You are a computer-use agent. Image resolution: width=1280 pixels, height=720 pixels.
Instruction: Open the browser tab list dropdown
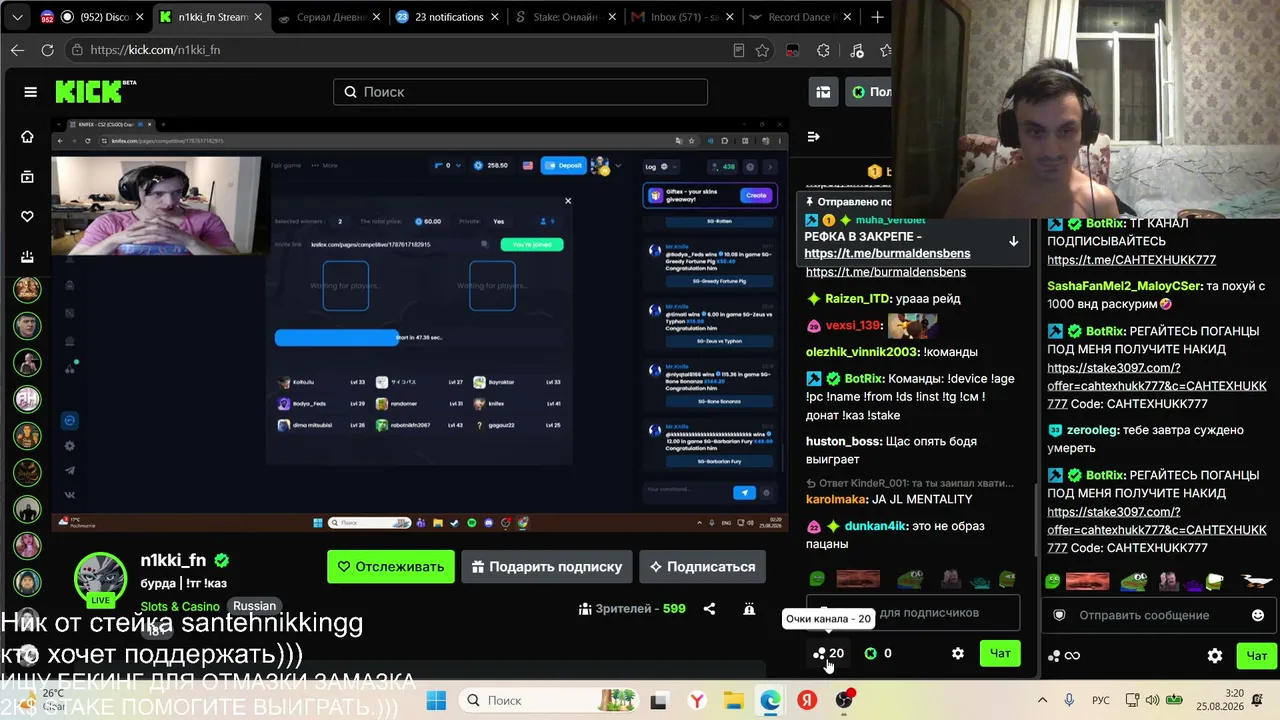[x=16, y=17]
